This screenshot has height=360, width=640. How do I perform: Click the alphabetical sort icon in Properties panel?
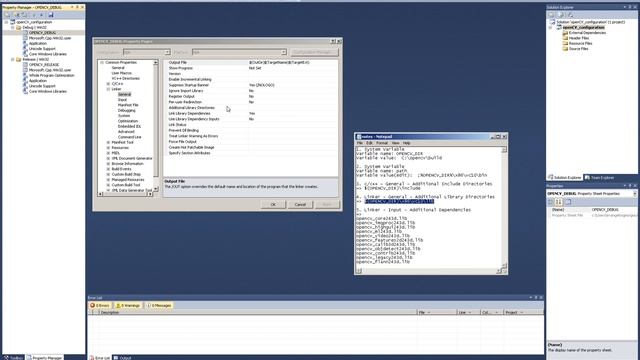tap(559, 202)
